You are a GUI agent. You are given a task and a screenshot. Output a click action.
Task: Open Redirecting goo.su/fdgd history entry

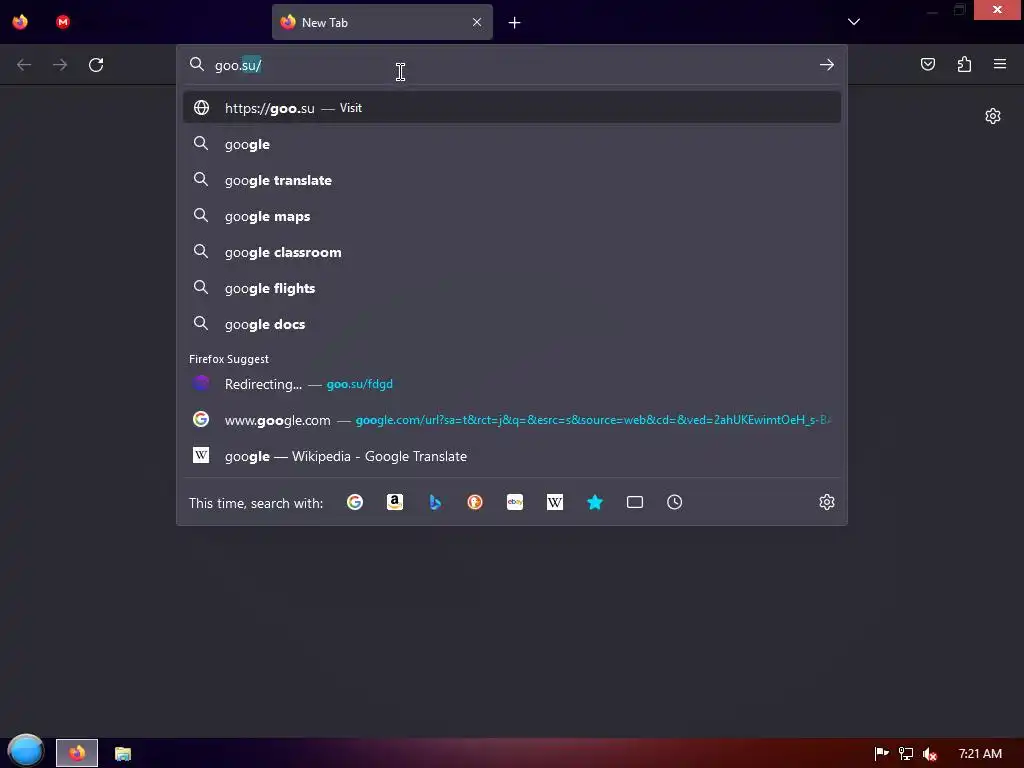512,384
